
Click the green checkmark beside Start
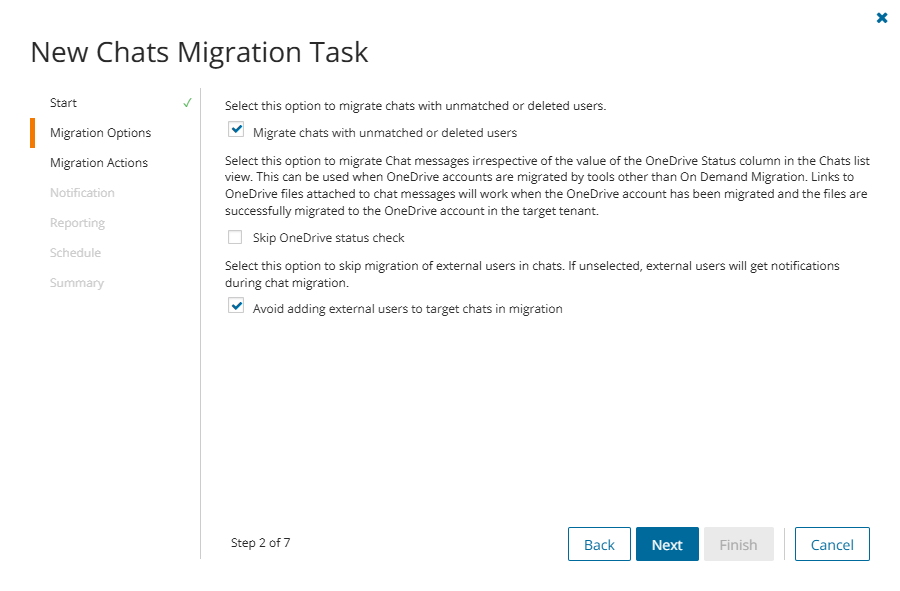pos(187,103)
